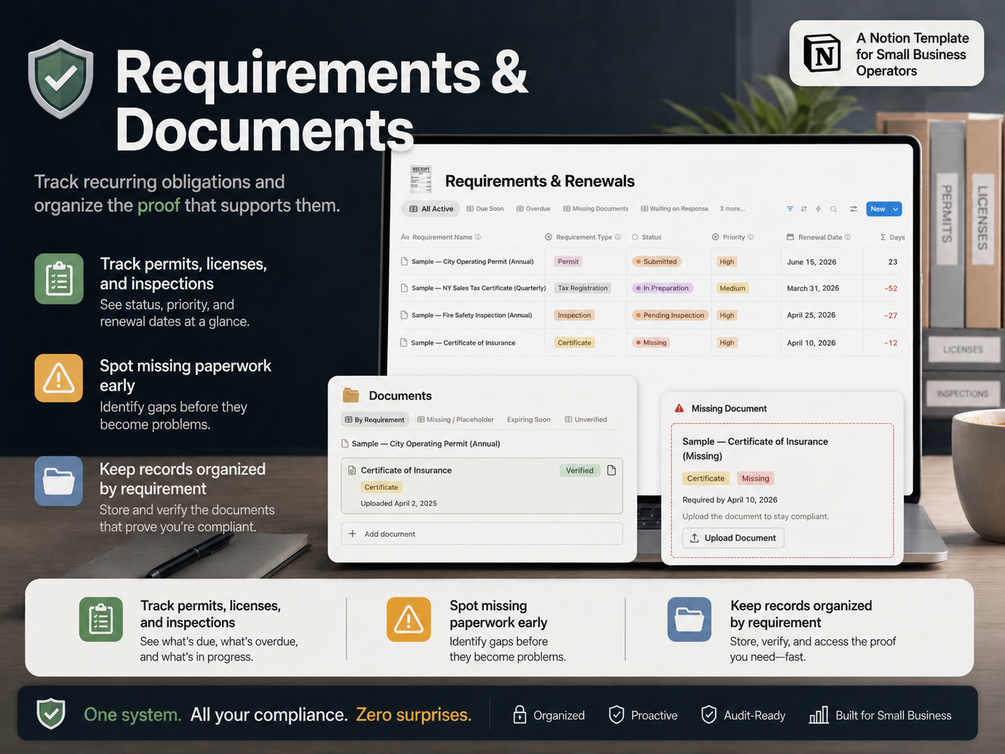Screen dimensions: 1005x754
Task: Click the yellow Certificate tag in Missing Document card
Action: tap(706, 478)
